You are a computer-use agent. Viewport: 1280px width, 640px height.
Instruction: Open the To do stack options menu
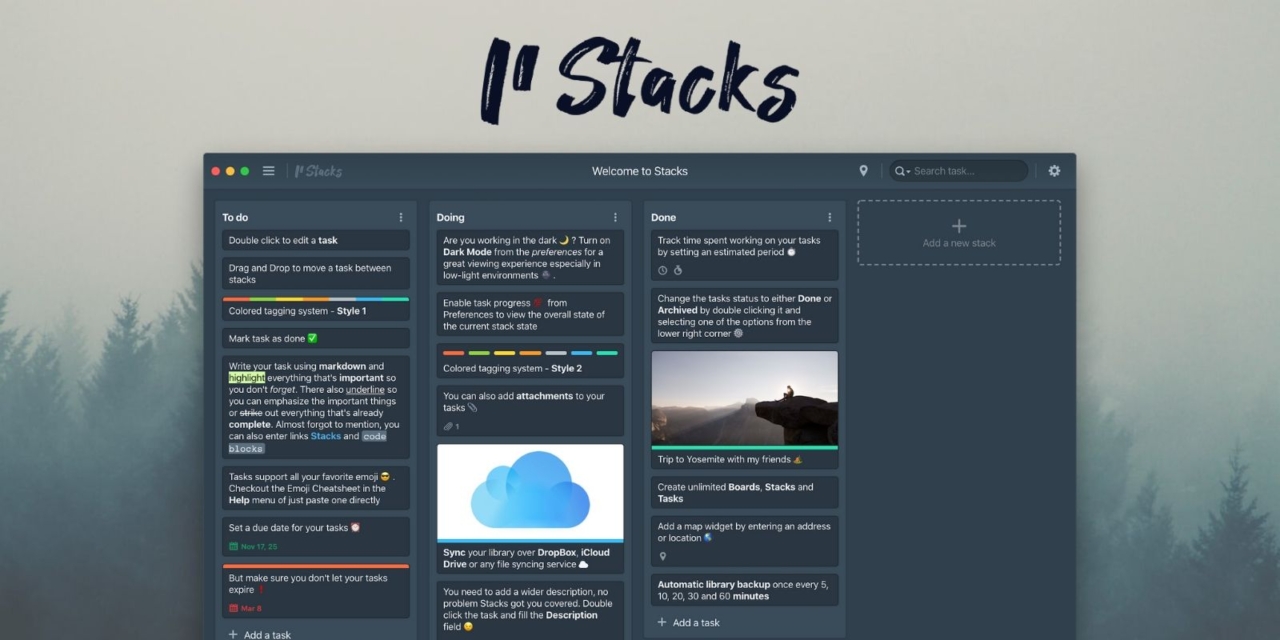(401, 217)
